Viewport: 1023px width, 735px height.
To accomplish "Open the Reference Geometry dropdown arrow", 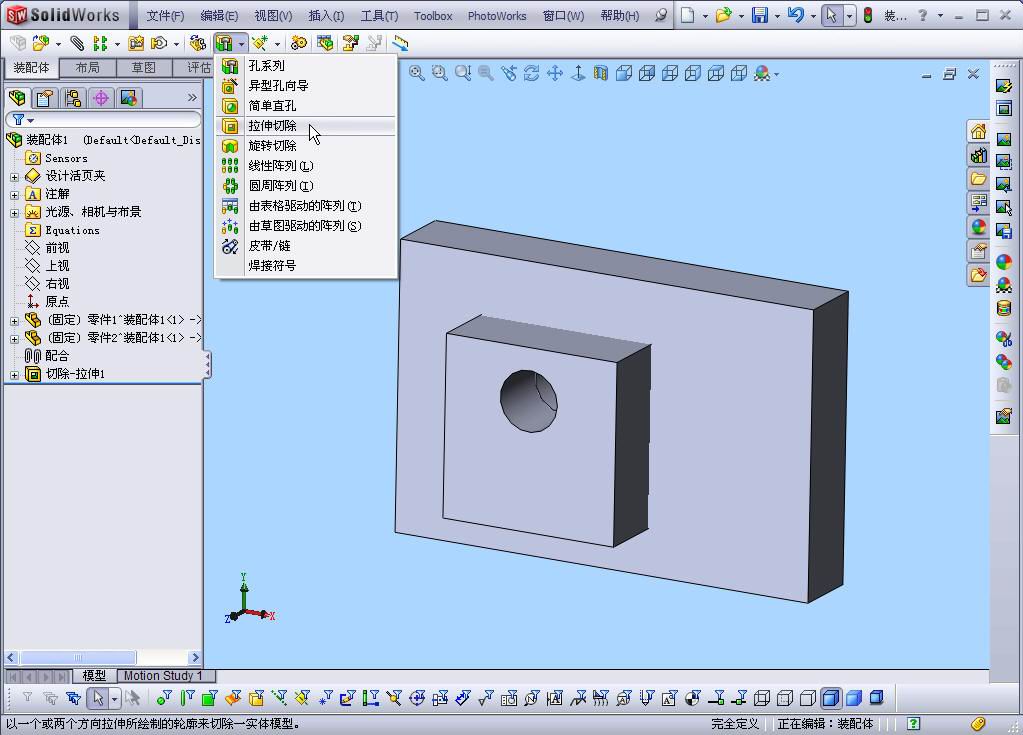I will pyautogui.click(x=277, y=44).
